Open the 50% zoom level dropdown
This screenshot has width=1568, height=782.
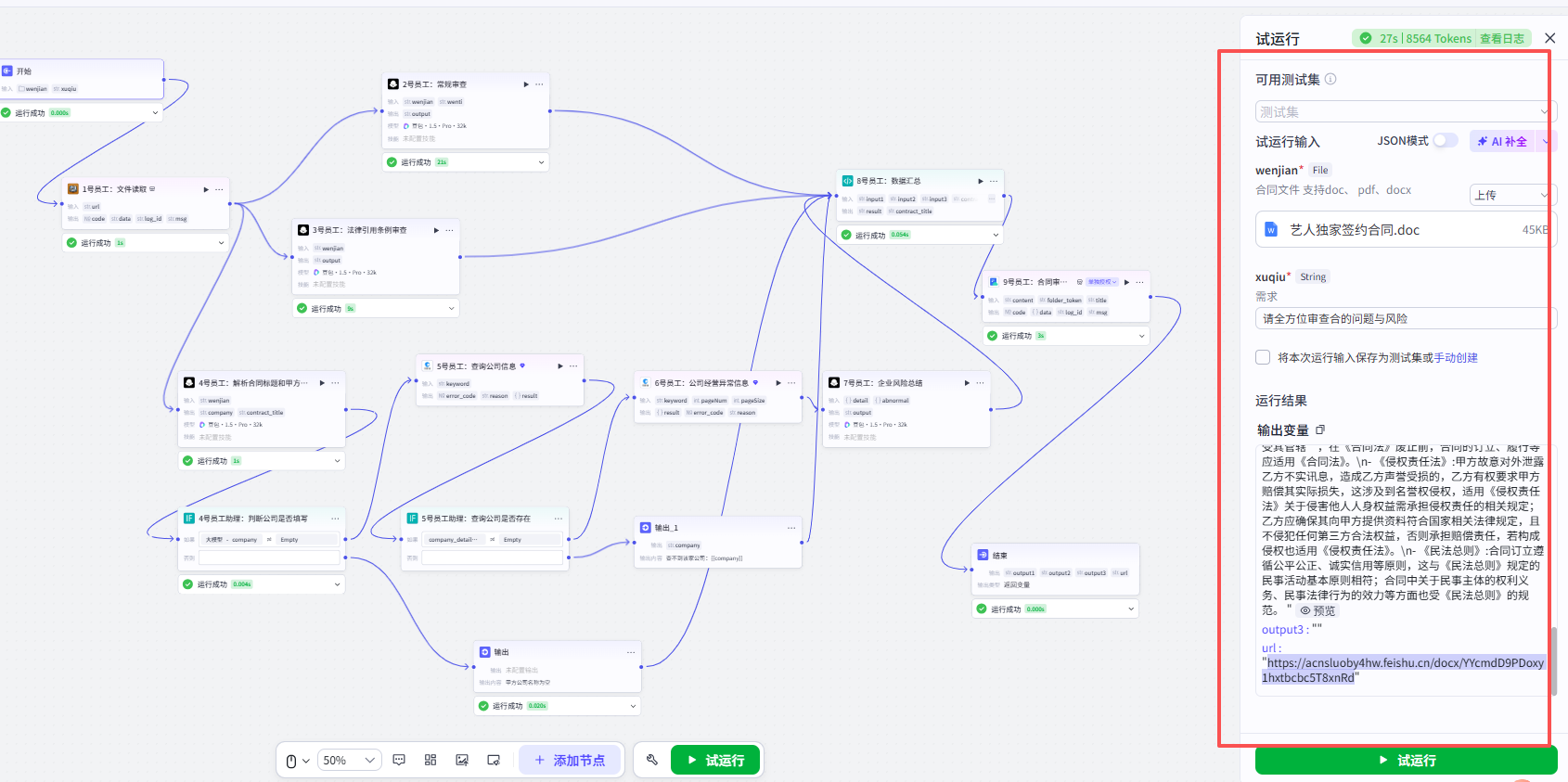[x=349, y=761]
